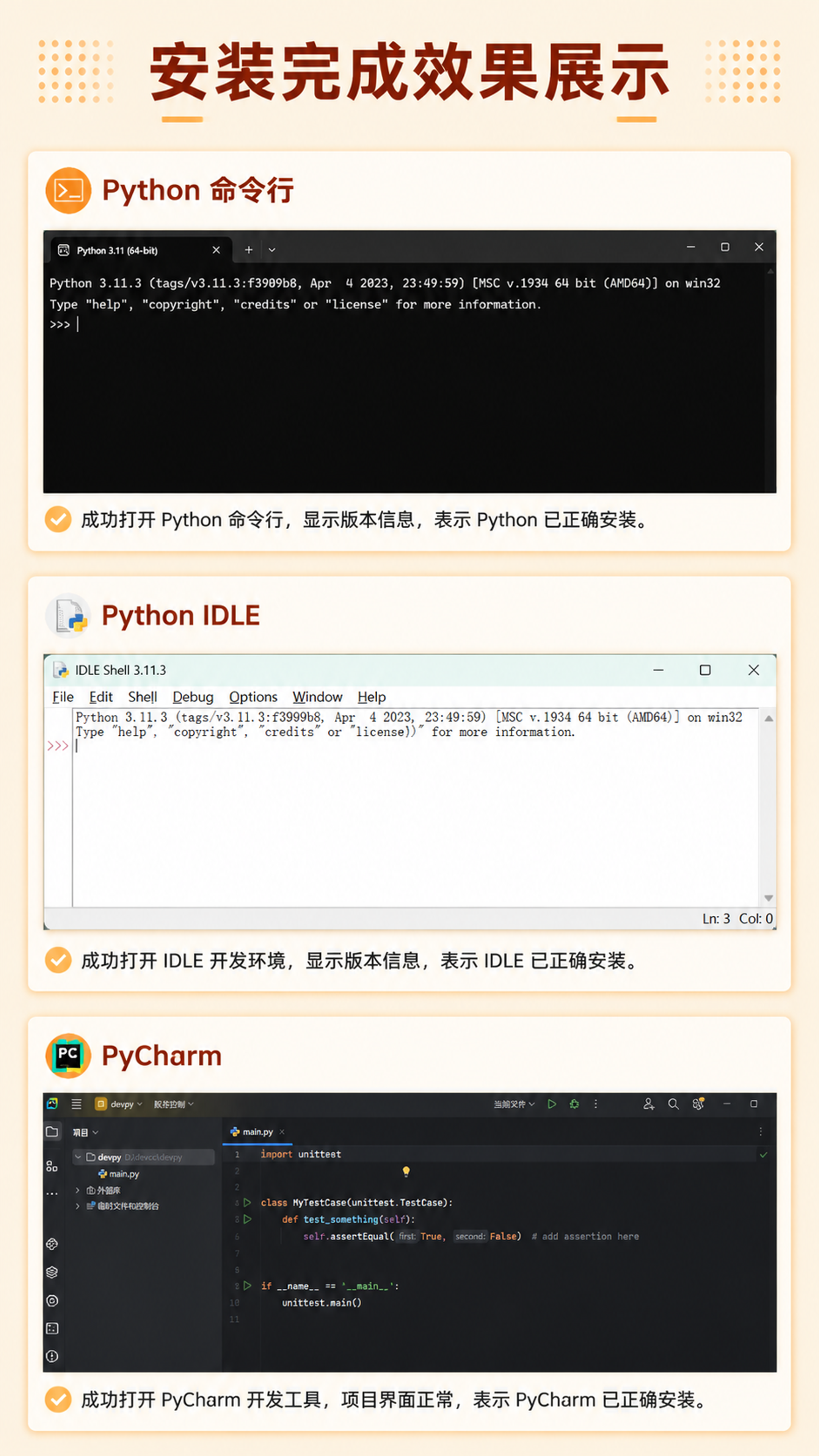Select main.py in the project tree

pos(119,1174)
